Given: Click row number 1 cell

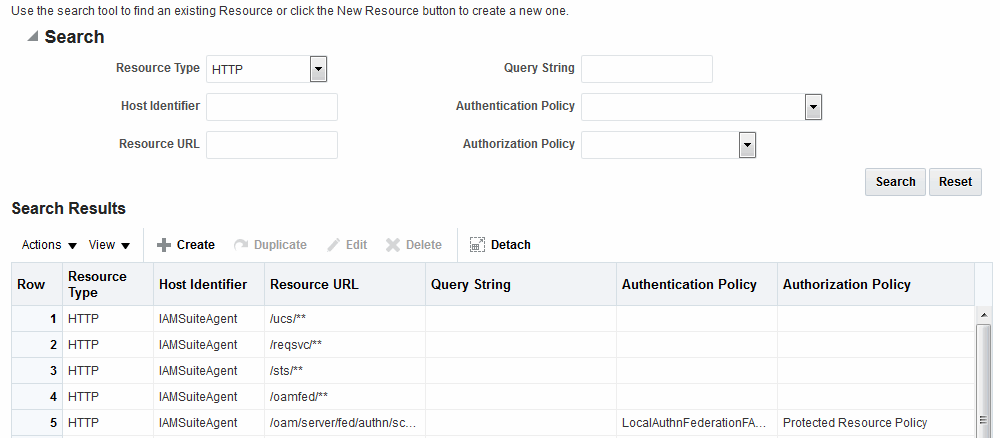Looking at the screenshot, I should [36, 318].
